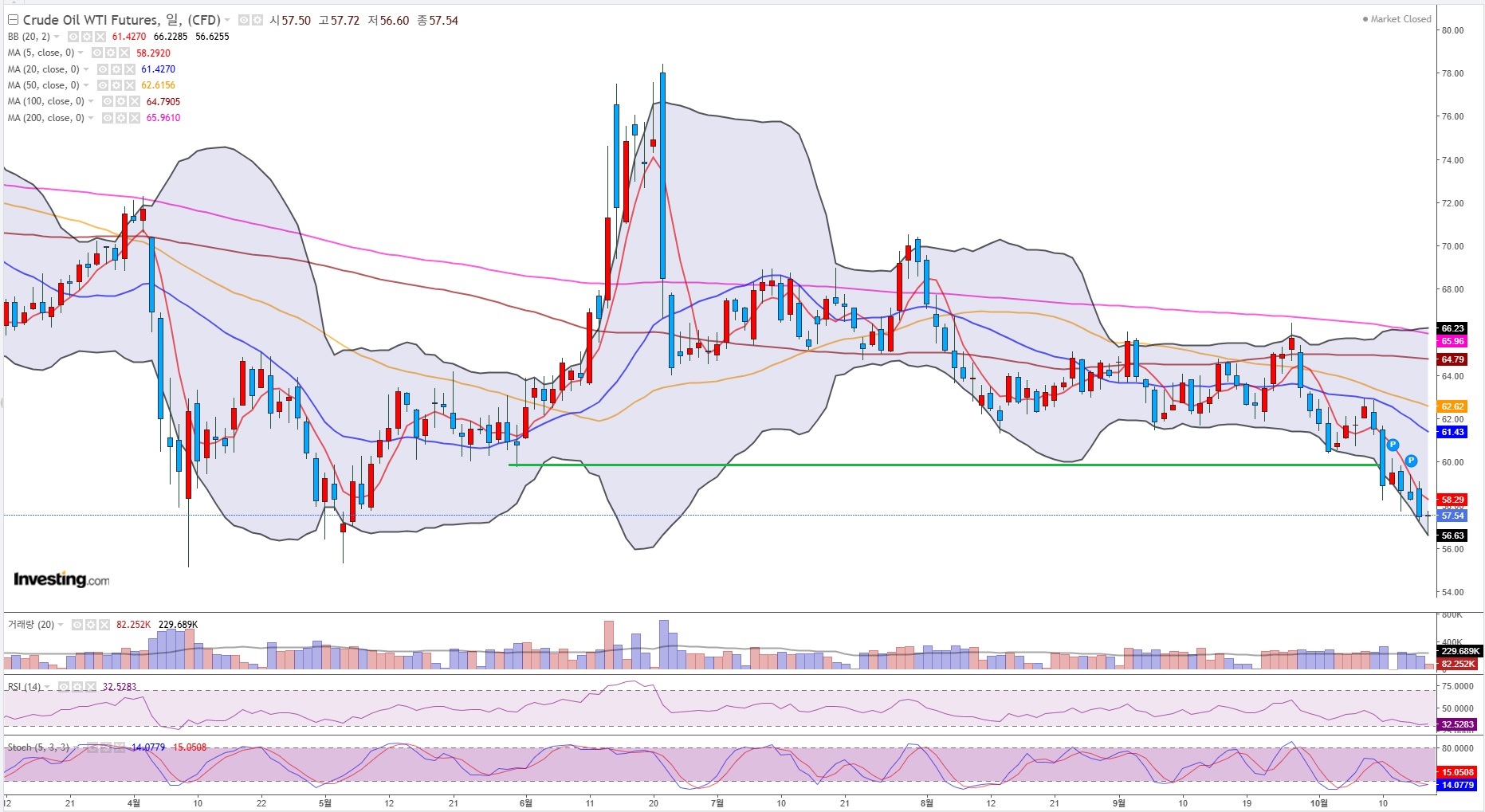Click the purple 32.5283 RSI axis label
This screenshot has width=1485, height=812.
coord(1457,724)
